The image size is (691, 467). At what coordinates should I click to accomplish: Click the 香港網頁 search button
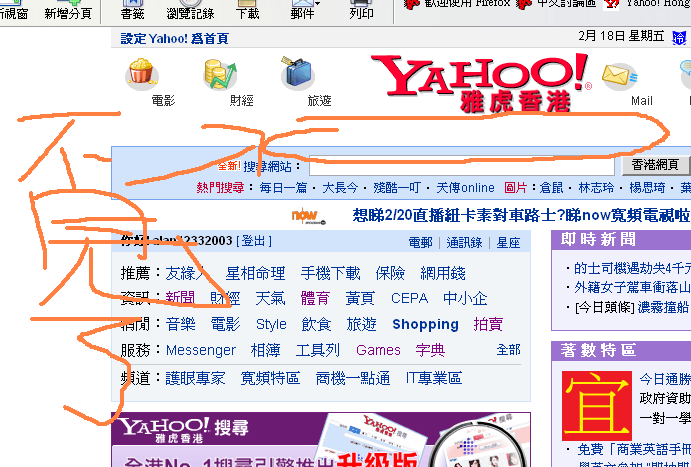(655, 165)
